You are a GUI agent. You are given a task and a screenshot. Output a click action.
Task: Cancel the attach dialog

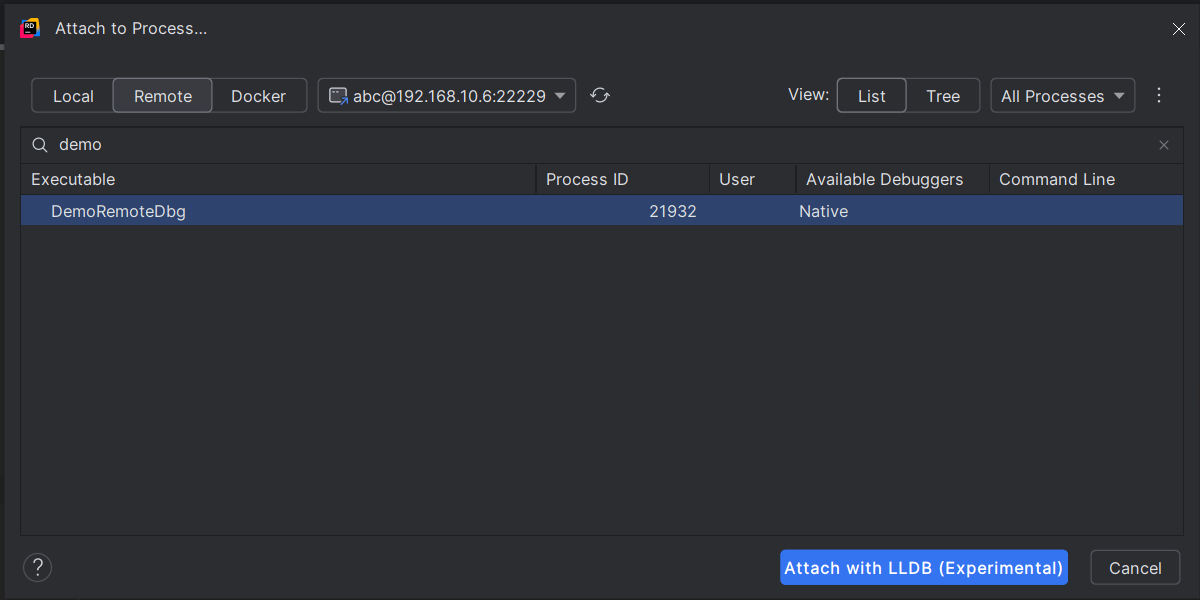(1135, 567)
